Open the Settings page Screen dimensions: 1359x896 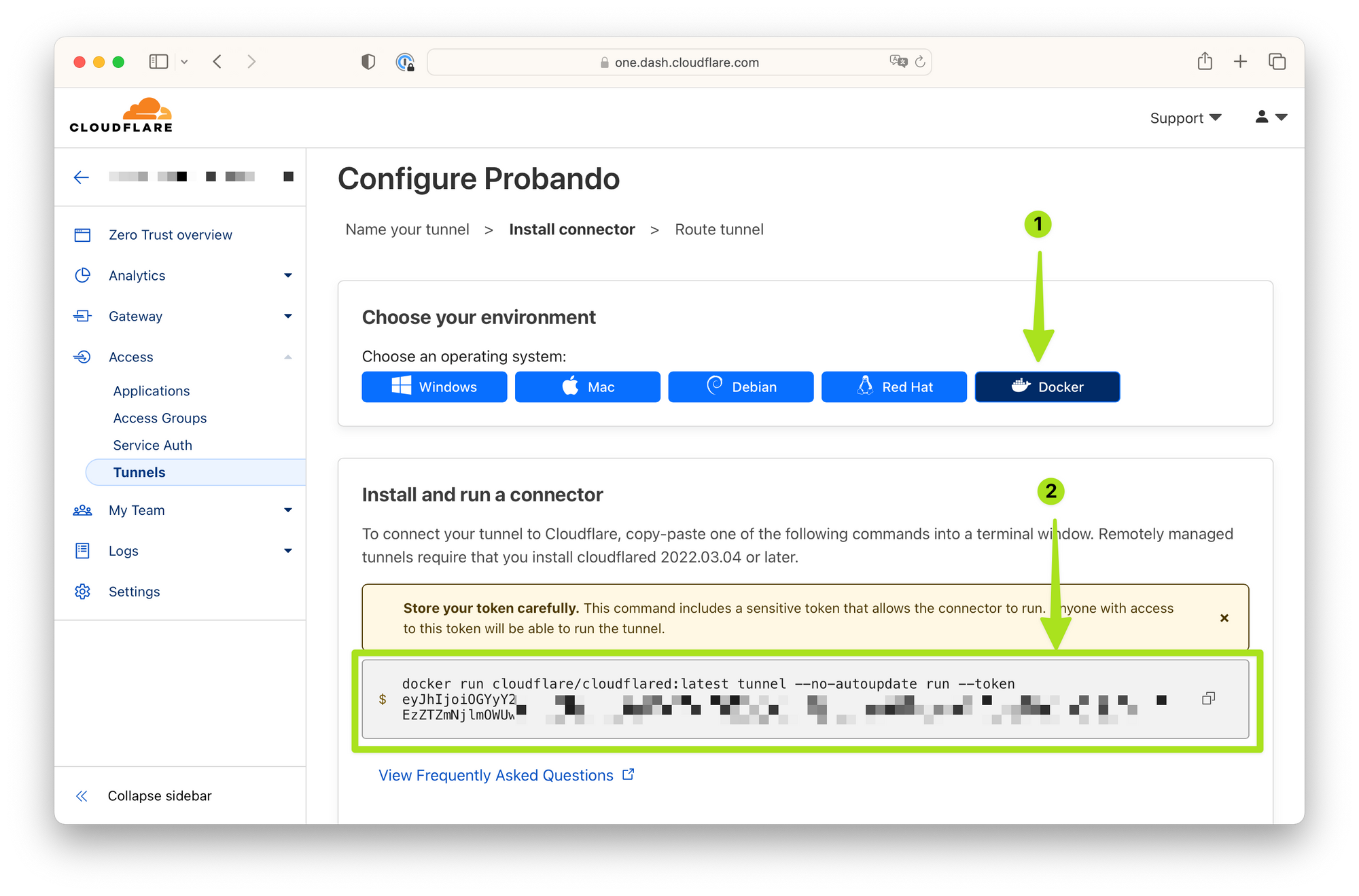(135, 592)
